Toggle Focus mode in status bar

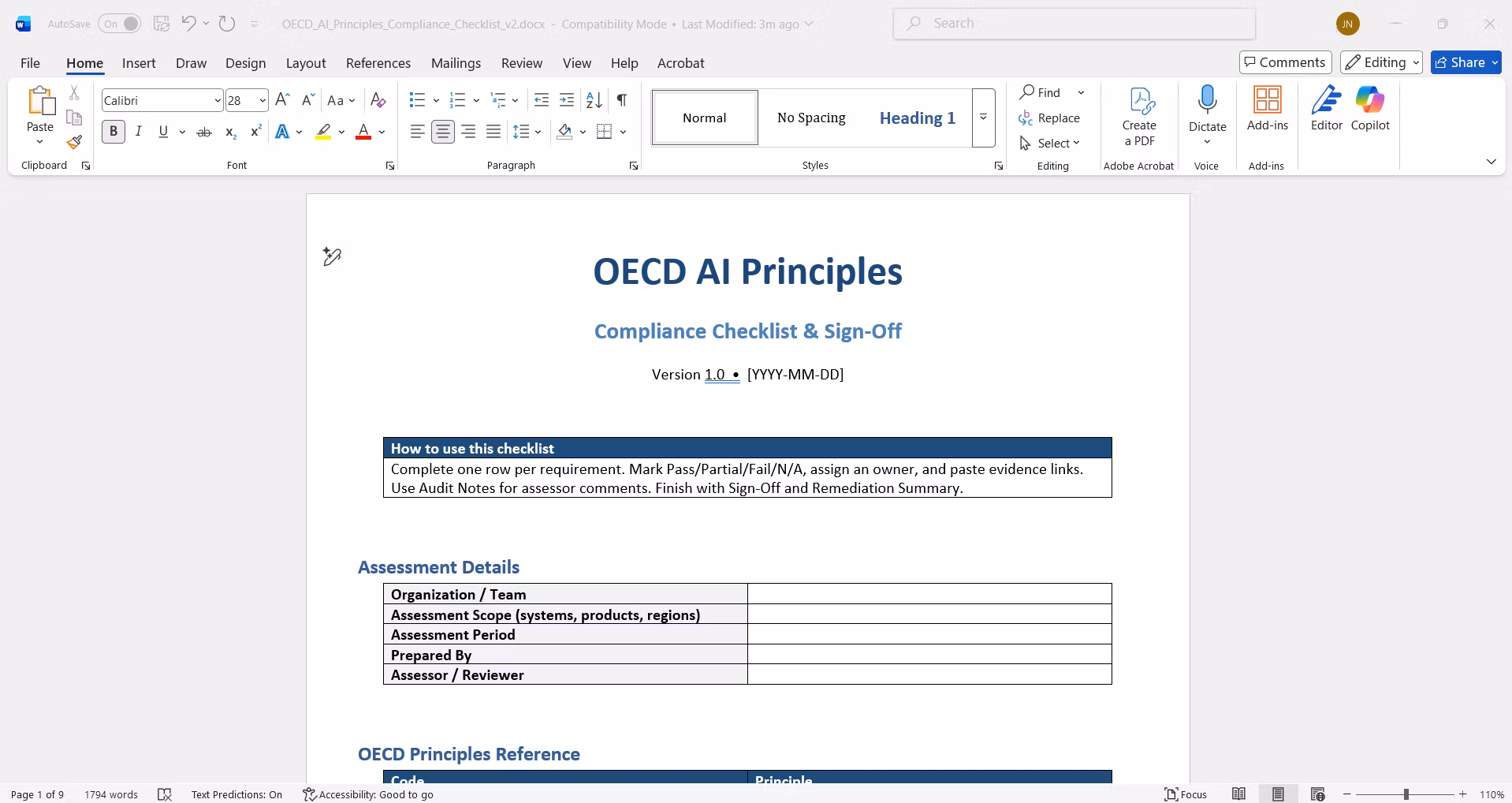pos(1186,794)
